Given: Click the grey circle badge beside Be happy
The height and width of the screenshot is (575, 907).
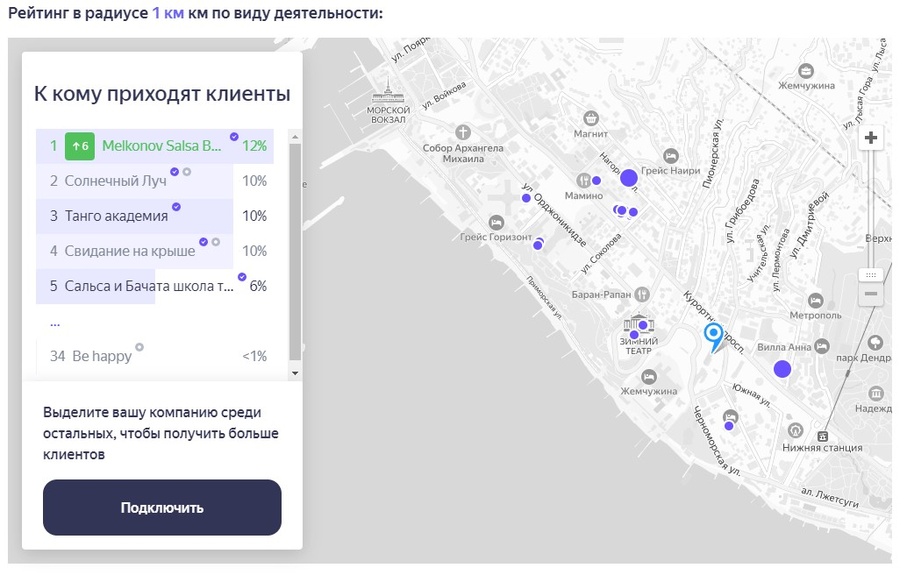Looking at the screenshot, I should [x=139, y=347].
